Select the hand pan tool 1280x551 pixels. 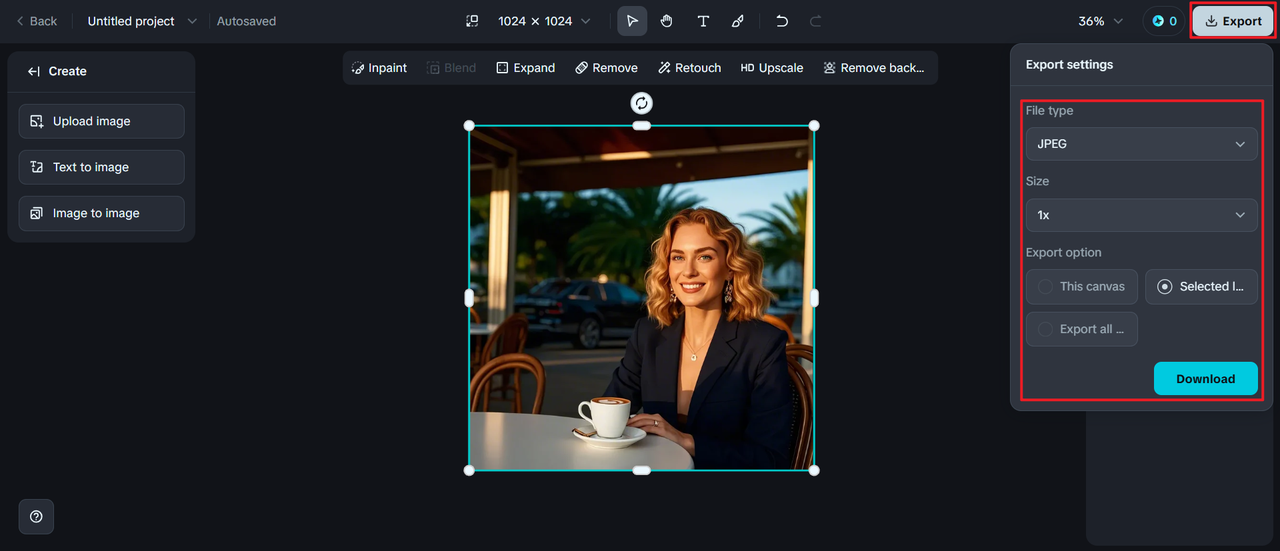point(667,21)
